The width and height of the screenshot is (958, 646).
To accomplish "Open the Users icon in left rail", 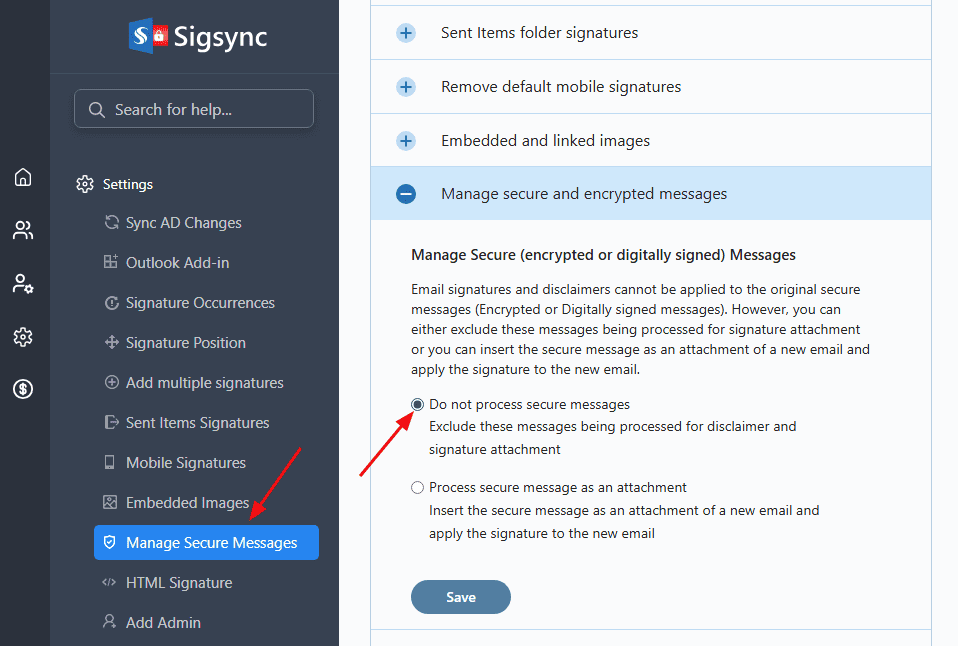I will (23, 231).
